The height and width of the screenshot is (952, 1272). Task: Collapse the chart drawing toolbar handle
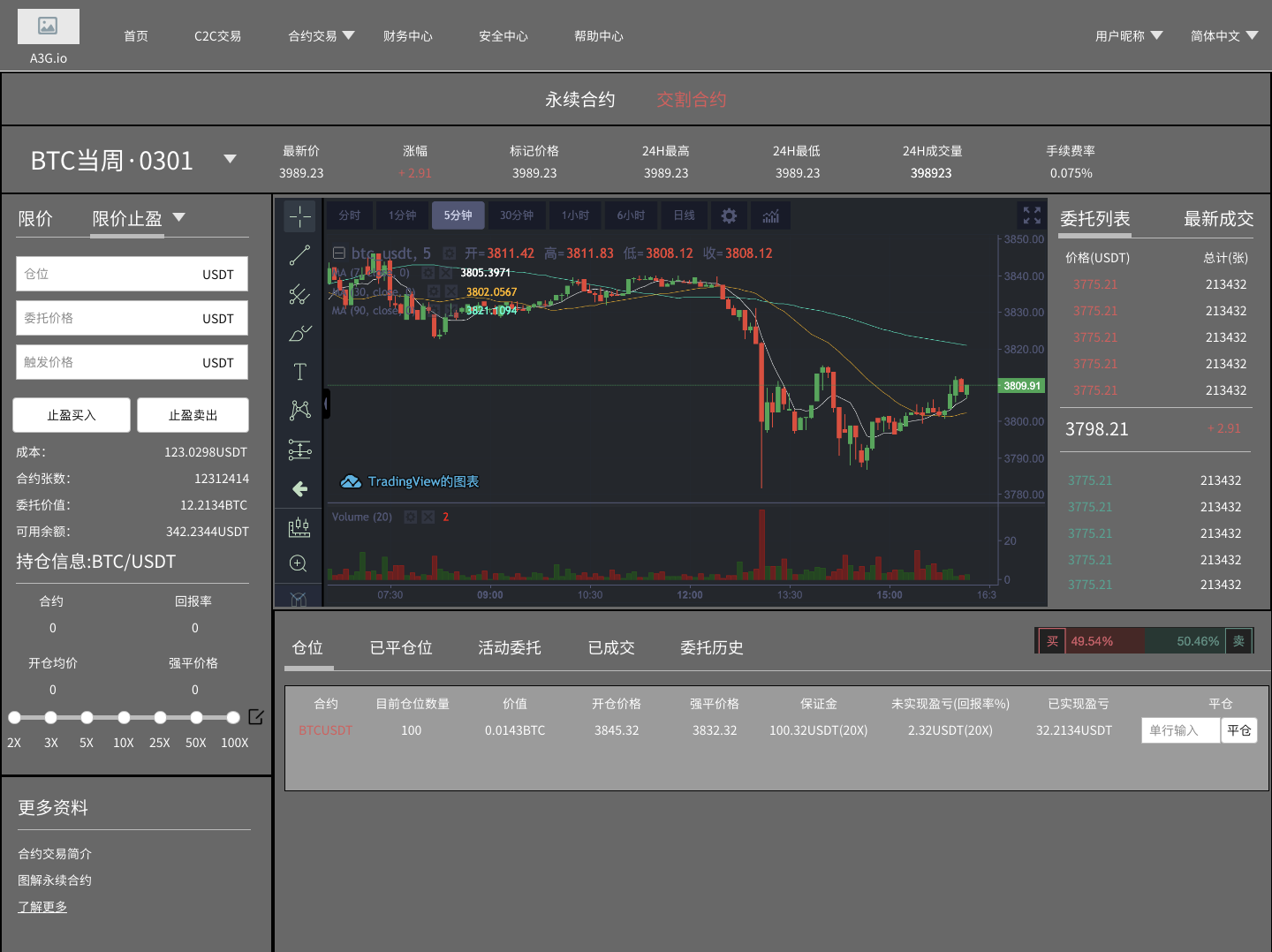click(326, 404)
